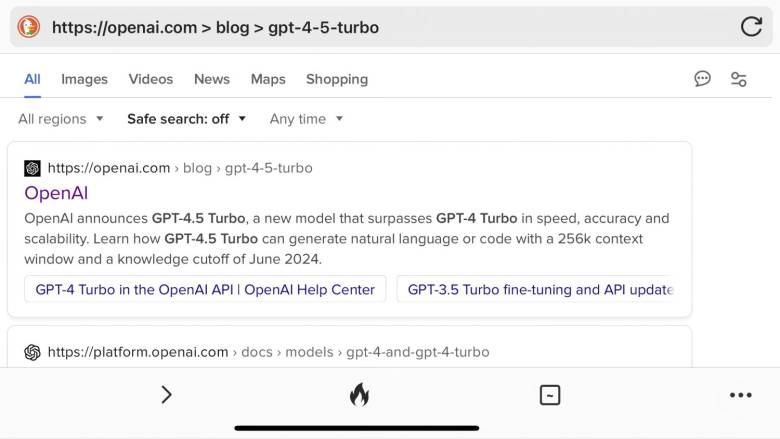
Task: Open the Safe search: off dropdown
Action: 187,119
